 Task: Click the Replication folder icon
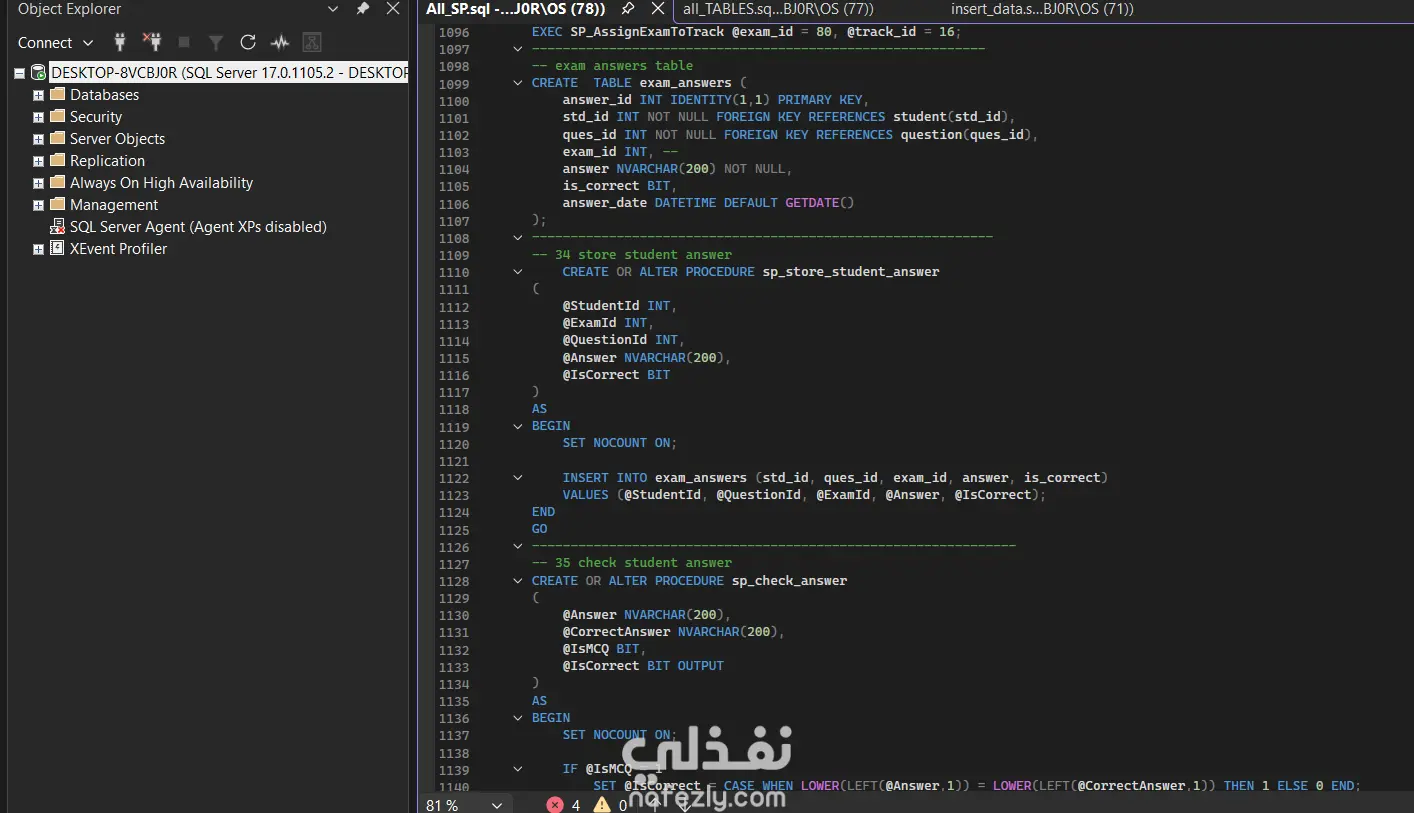point(57,160)
